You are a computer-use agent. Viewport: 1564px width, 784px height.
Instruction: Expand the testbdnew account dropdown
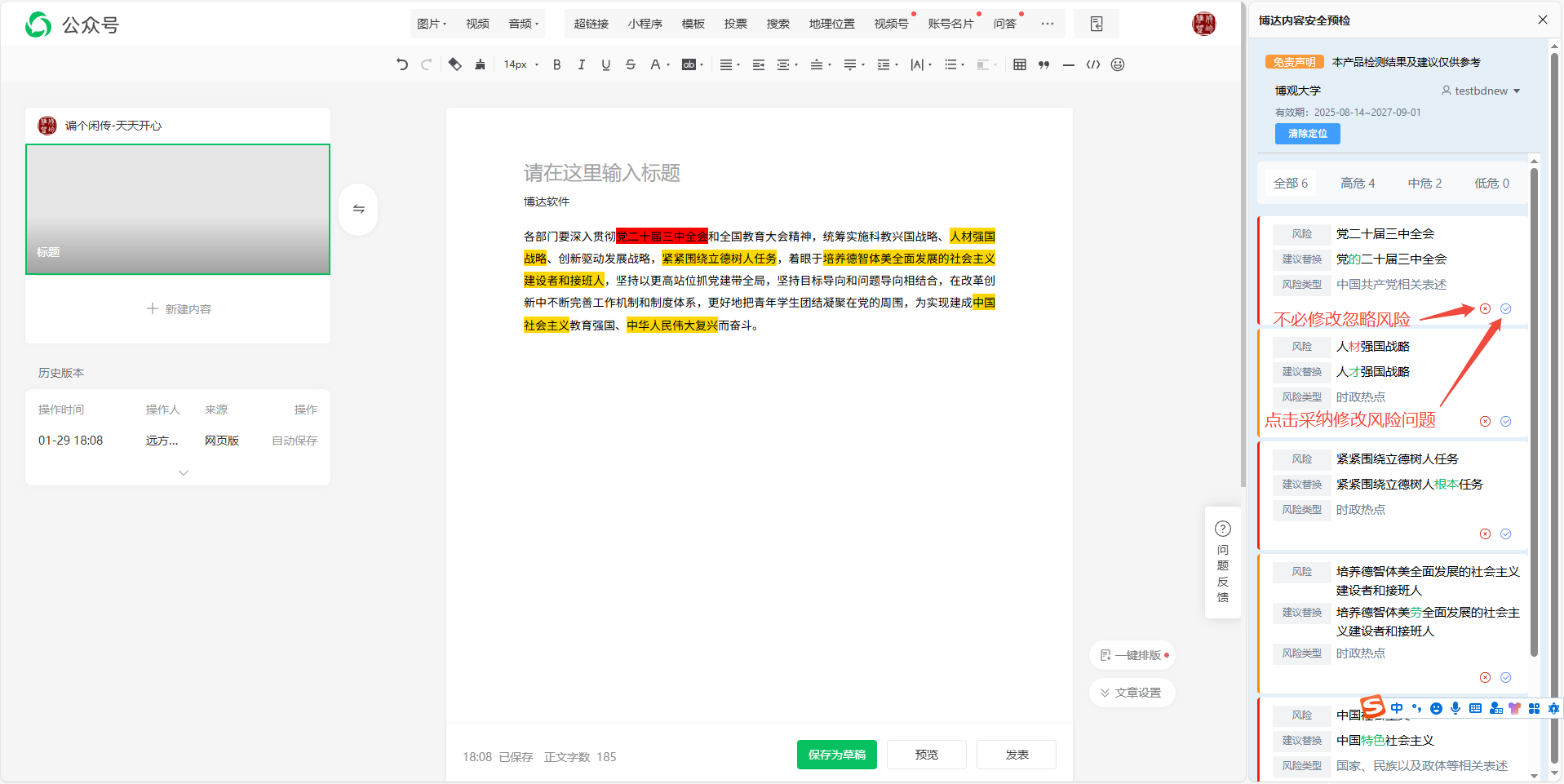pyautogui.click(x=1516, y=91)
